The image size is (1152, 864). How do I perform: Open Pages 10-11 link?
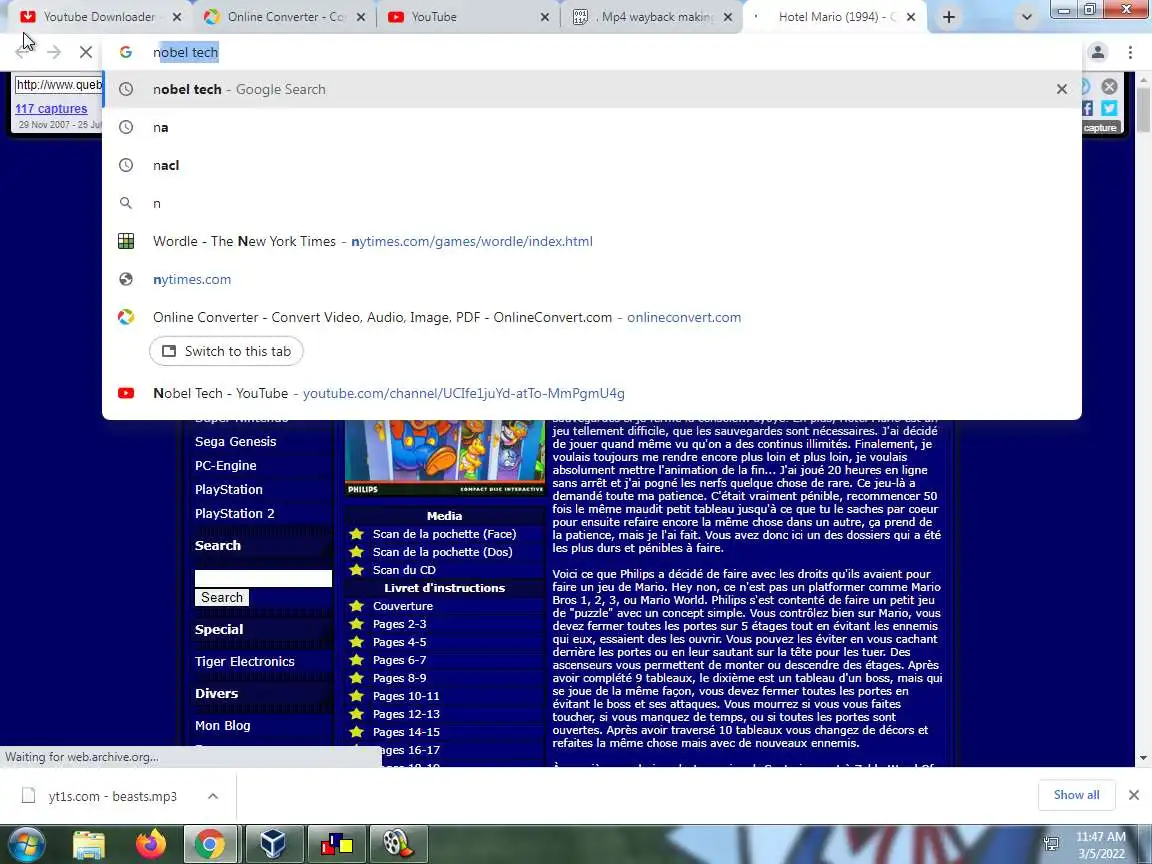[406, 696]
